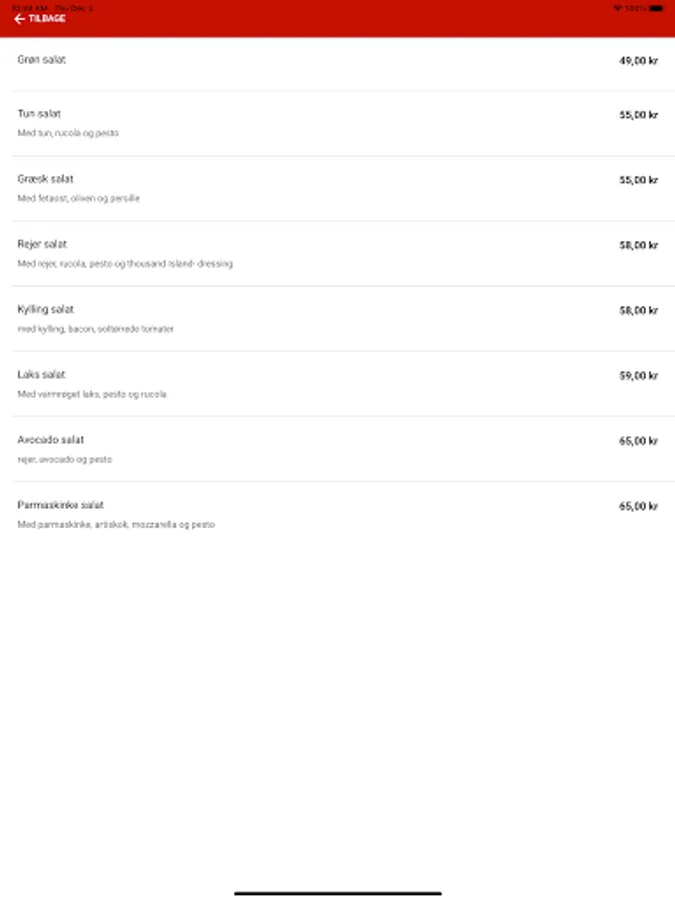Choose the Parmaskinke salat entry
Image resolution: width=675 pixels, height=900 pixels.
(x=61, y=505)
